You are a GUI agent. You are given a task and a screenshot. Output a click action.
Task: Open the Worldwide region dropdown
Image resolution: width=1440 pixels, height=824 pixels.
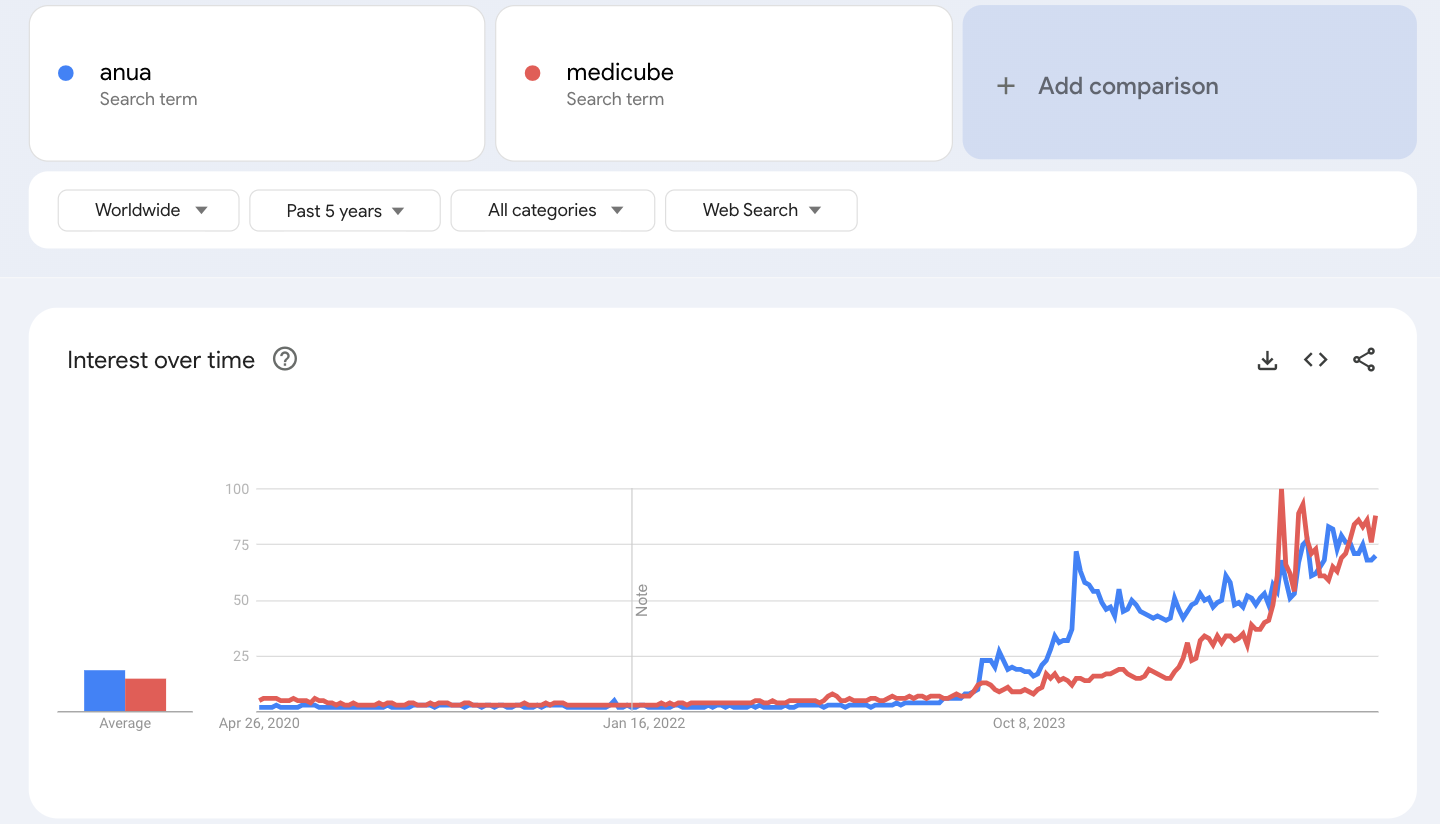[148, 210]
